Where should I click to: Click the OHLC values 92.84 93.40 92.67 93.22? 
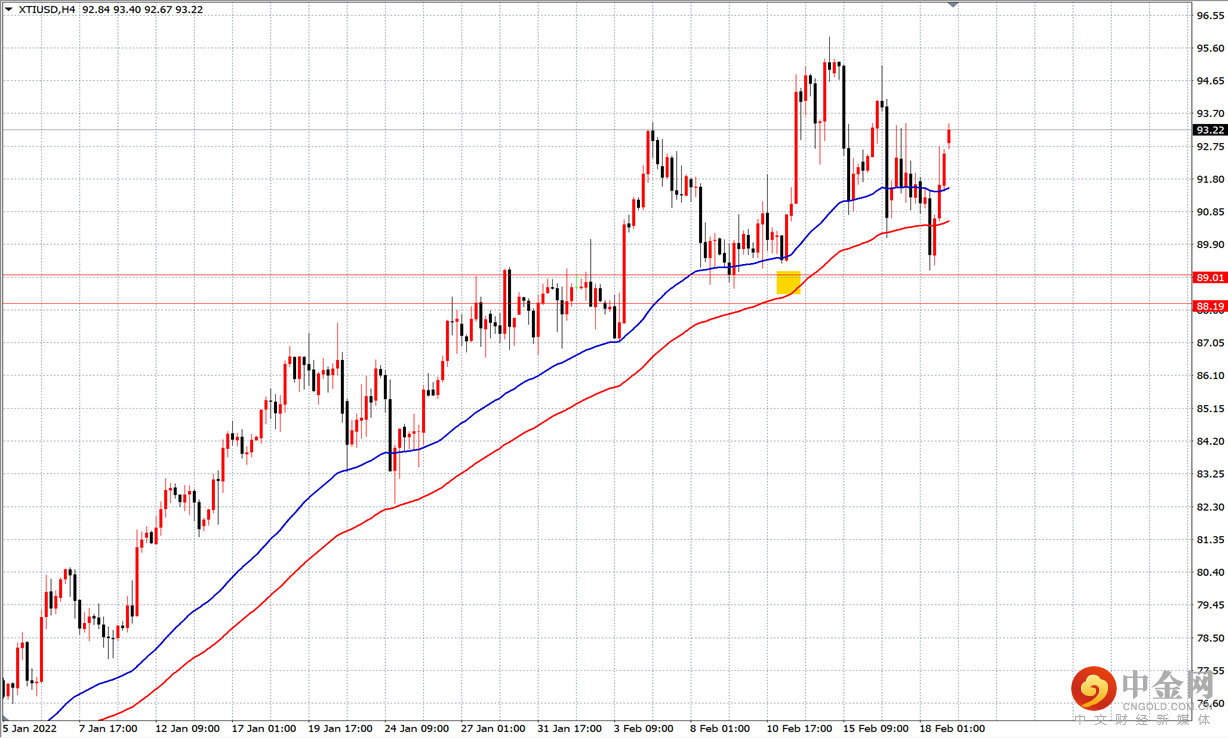(x=143, y=9)
